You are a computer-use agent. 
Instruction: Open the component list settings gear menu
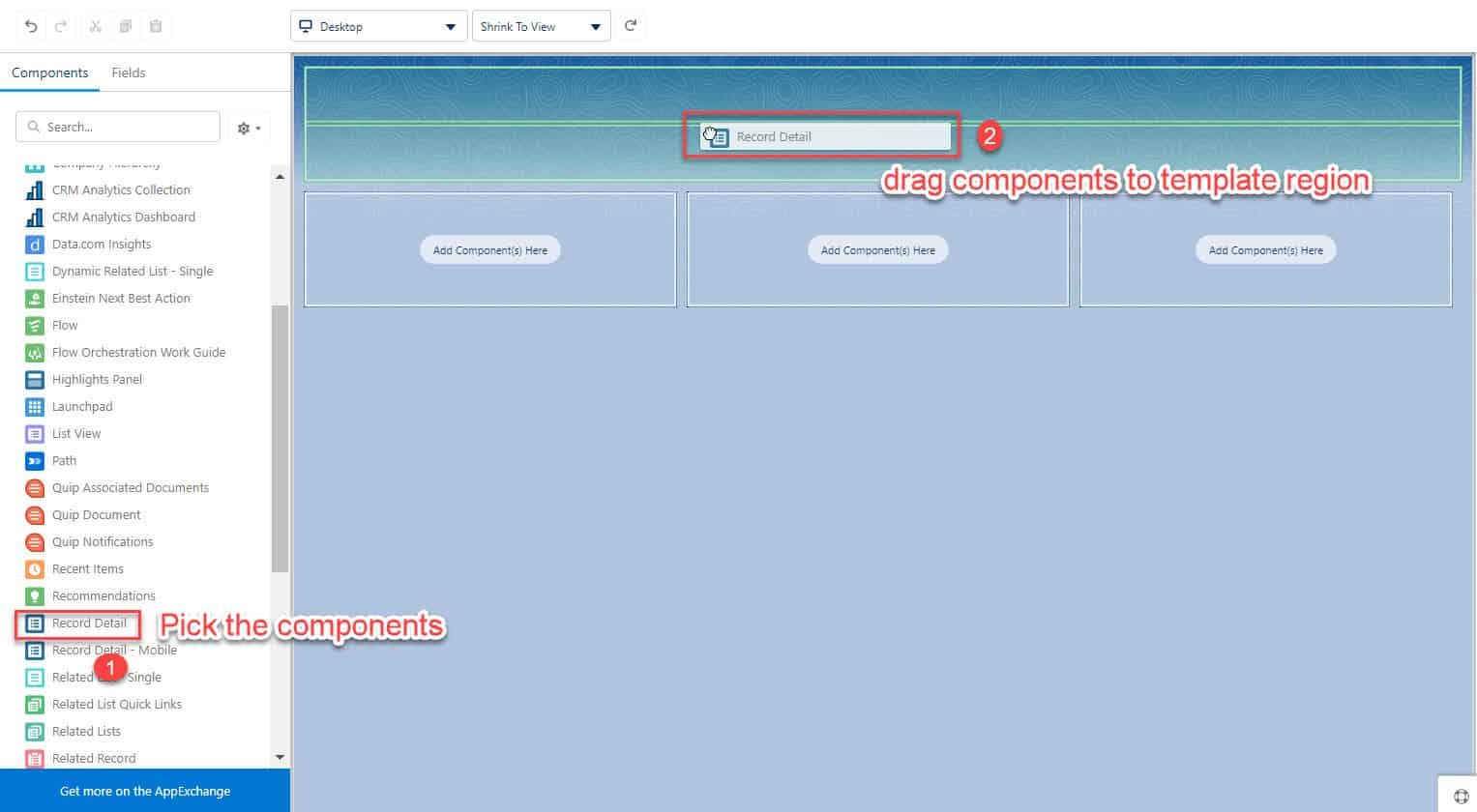click(250, 128)
